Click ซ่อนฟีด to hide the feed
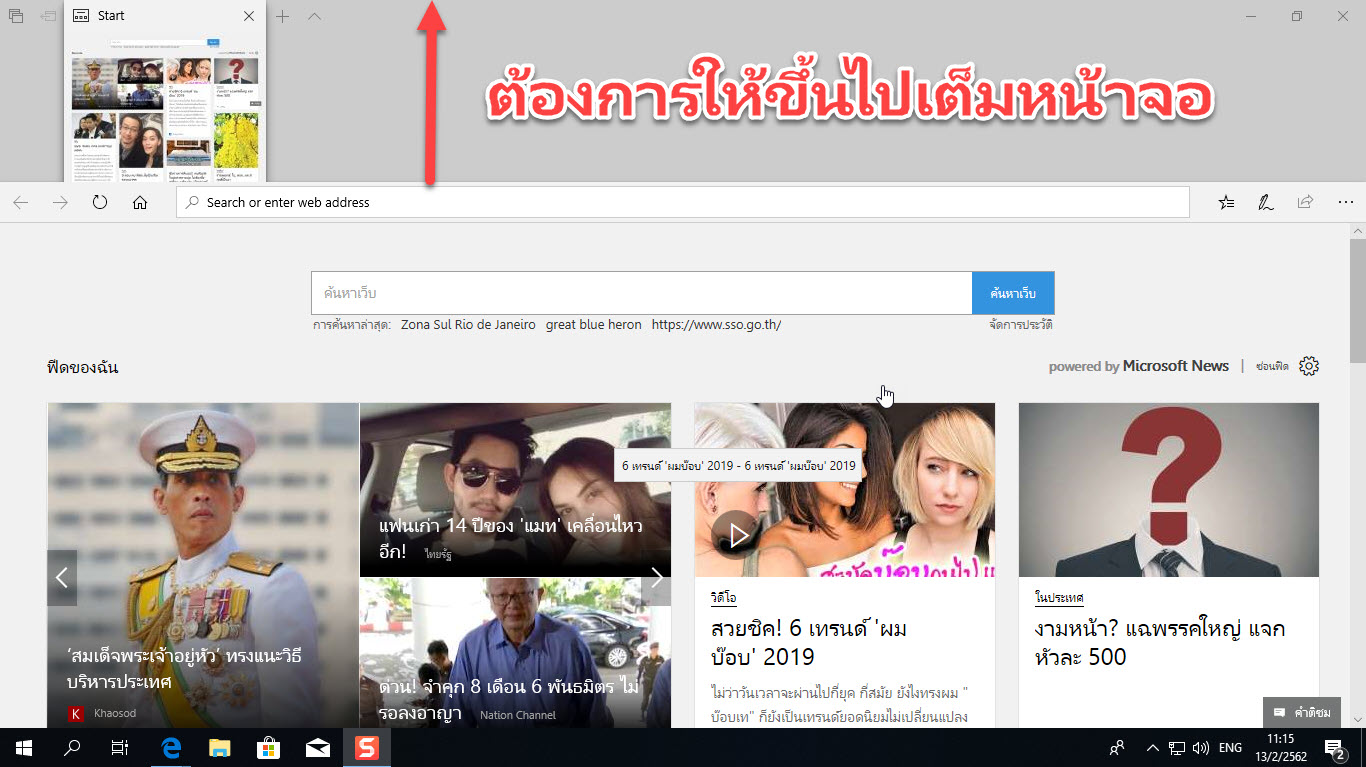 click(1272, 367)
